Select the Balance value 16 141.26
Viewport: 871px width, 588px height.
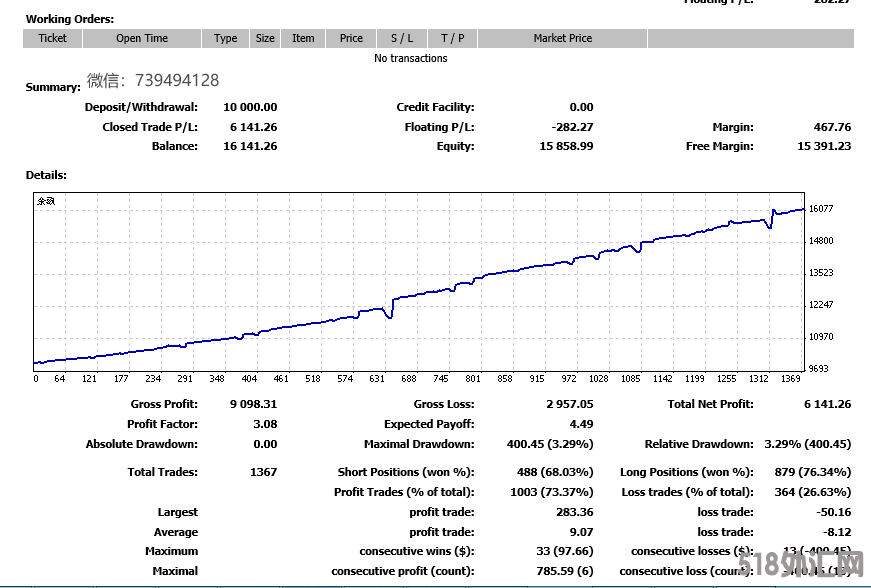click(250, 146)
